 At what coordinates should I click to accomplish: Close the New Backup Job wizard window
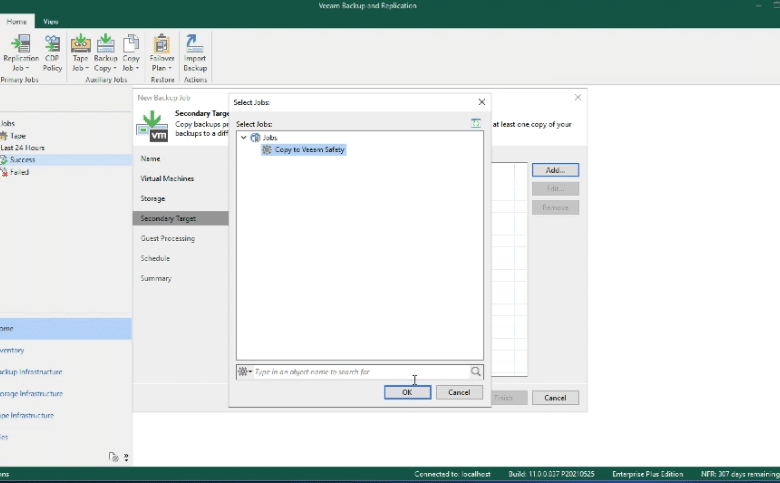coord(578,97)
